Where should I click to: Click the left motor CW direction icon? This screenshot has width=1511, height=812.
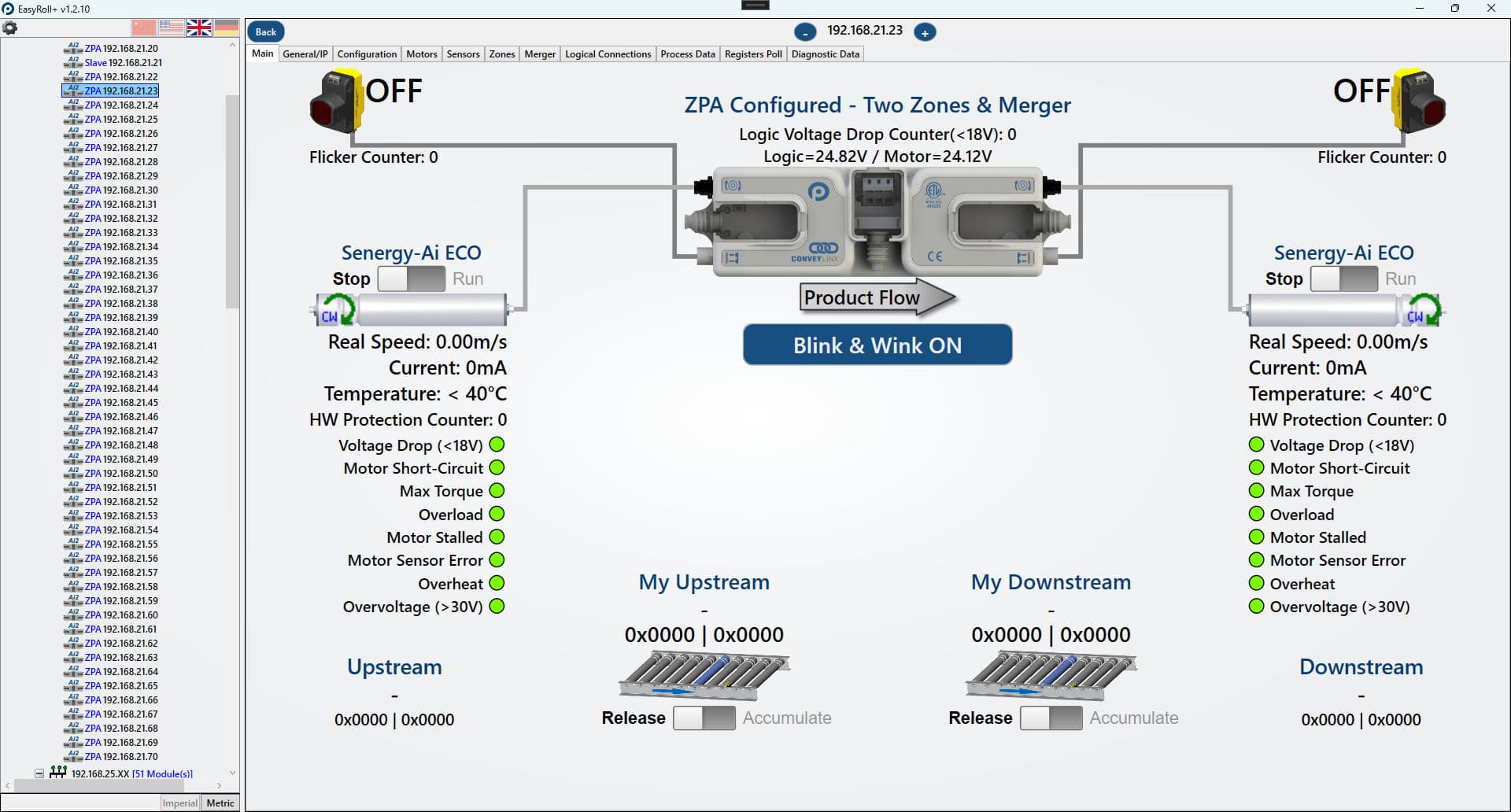(x=337, y=310)
